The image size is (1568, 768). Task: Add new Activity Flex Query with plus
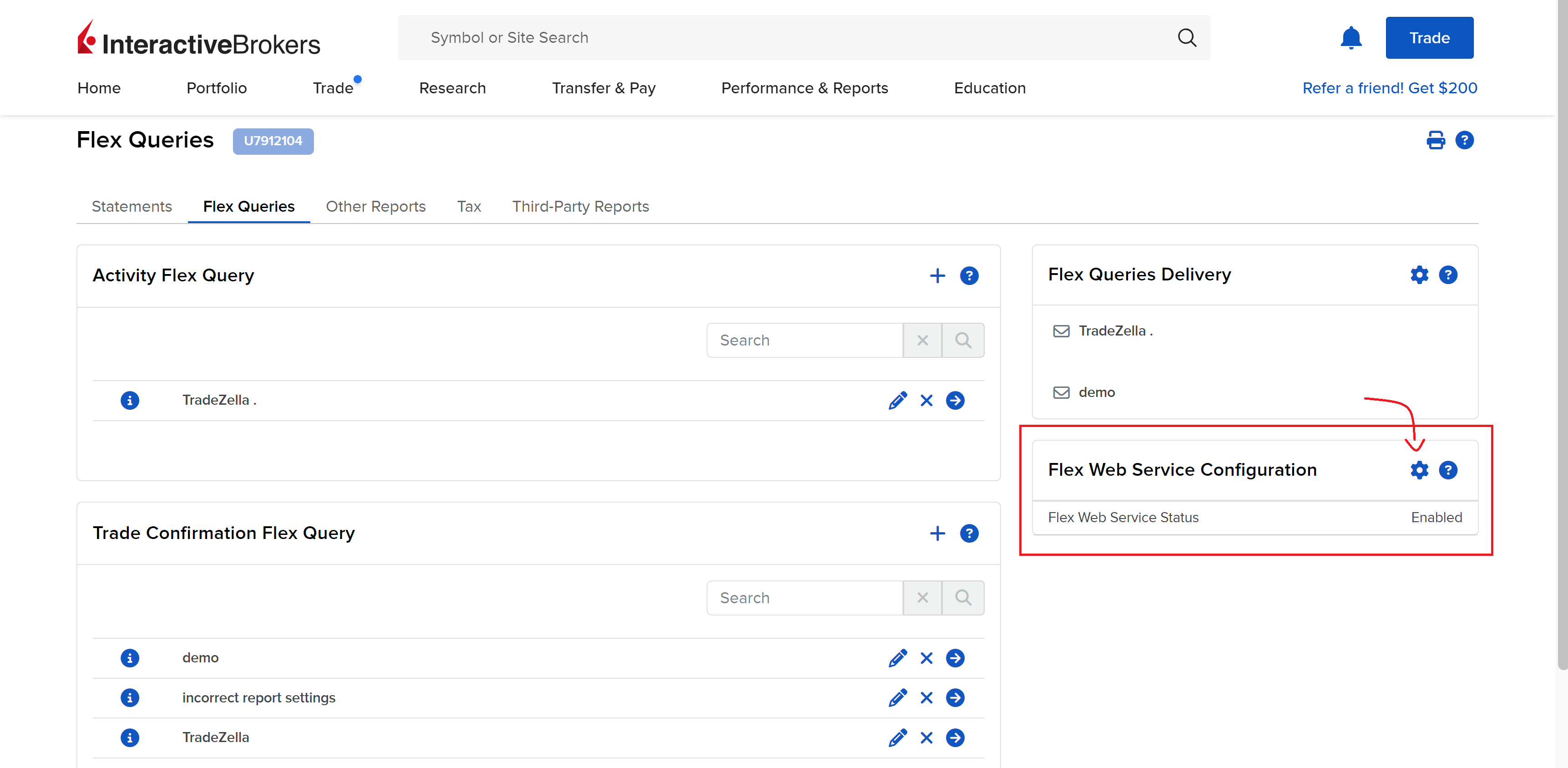[x=937, y=276]
